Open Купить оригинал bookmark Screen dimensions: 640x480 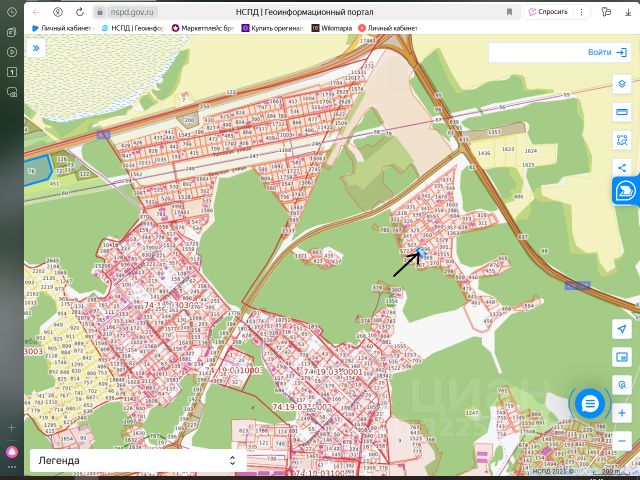click(x=272, y=28)
